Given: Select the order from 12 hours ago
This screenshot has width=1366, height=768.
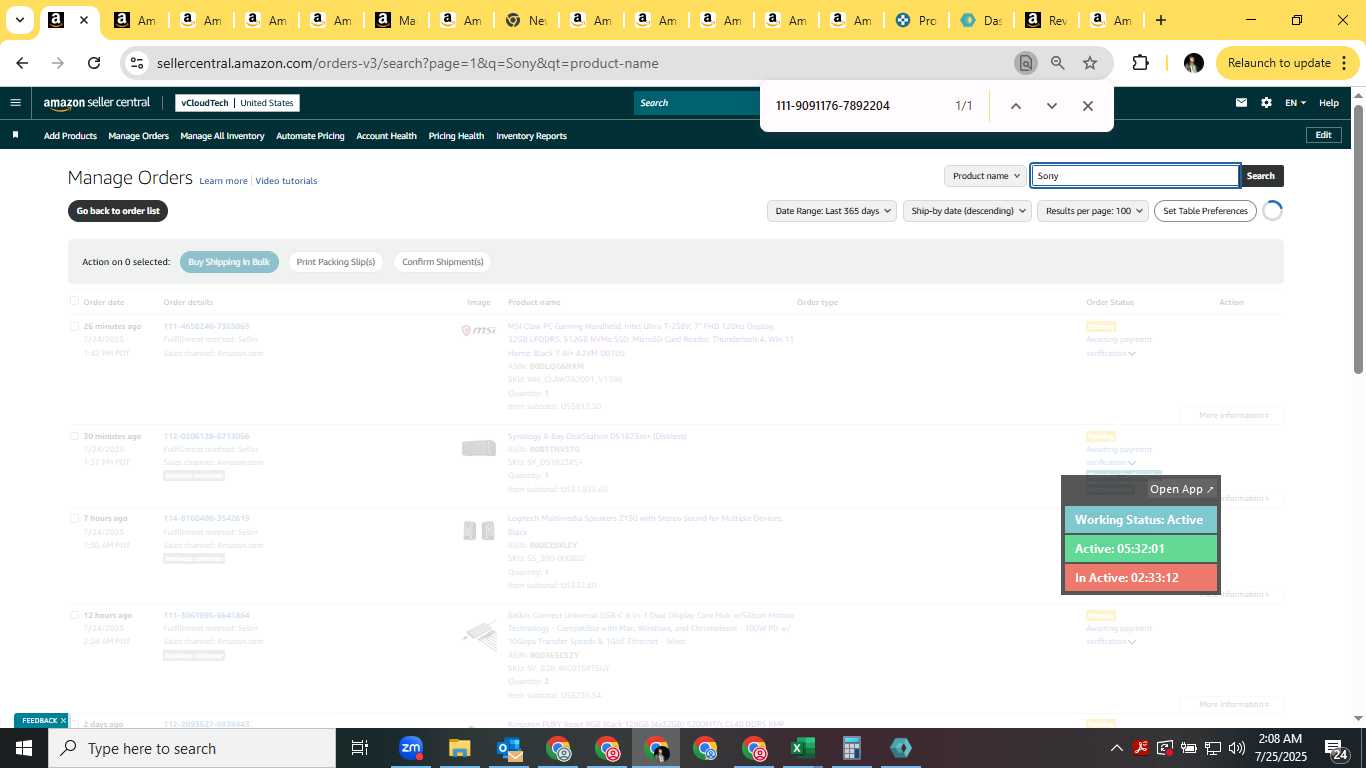Looking at the screenshot, I should pyautogui.click(x=74, y=615).
